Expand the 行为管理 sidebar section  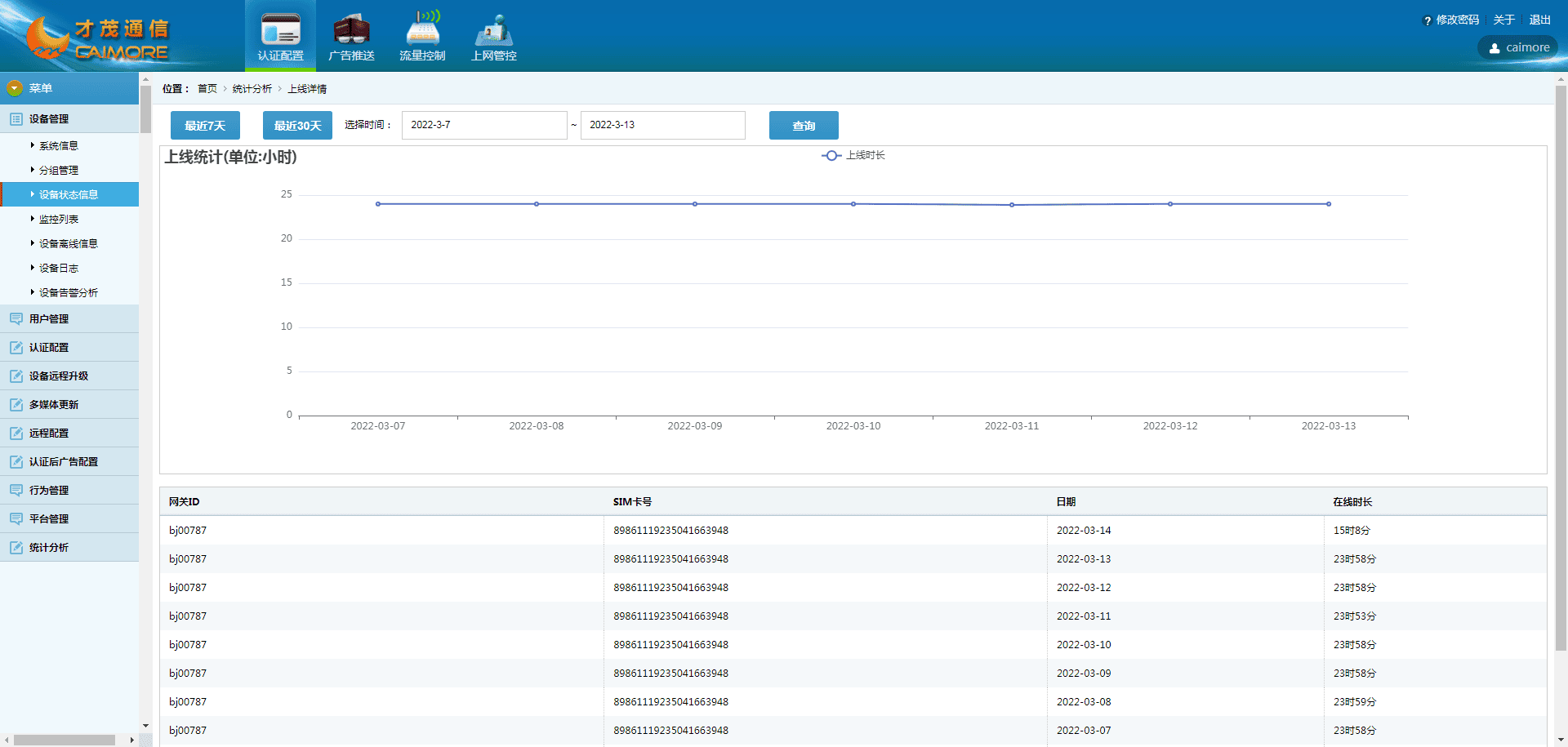tap(49, 491)
